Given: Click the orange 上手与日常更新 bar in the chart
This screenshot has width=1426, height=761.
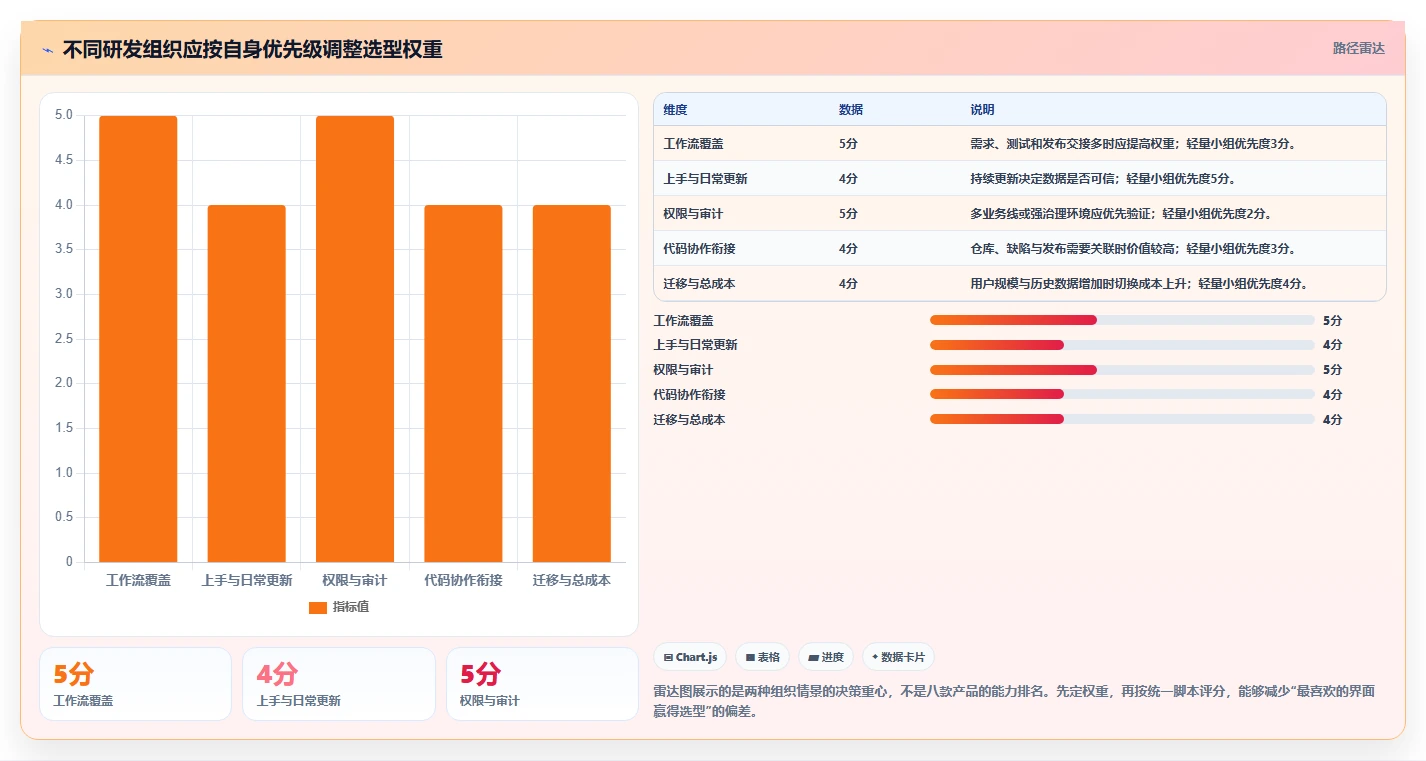Looking at the screenshot, I should [x=247, y=383].
